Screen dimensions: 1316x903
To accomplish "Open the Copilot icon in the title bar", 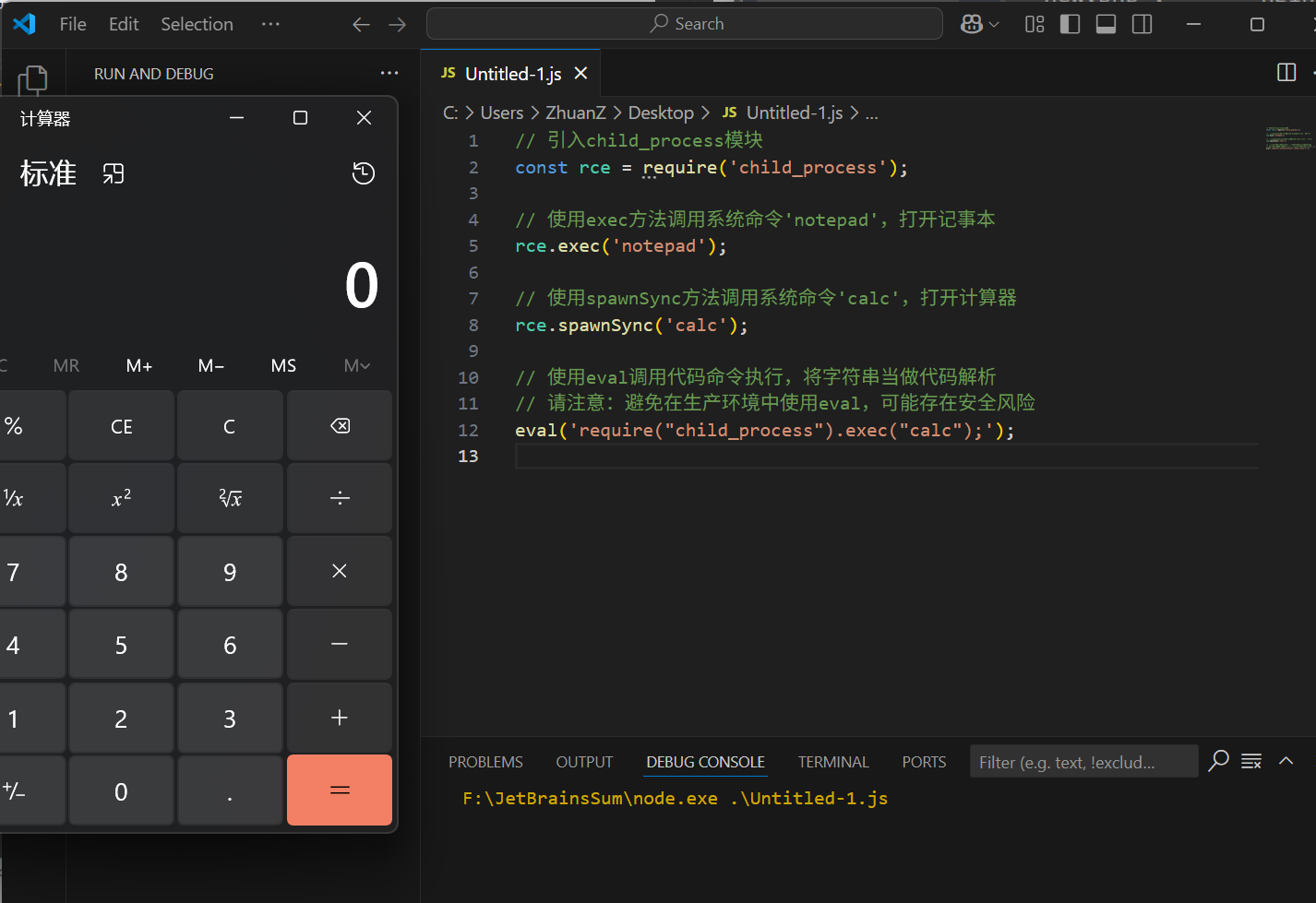I will [972, 24].
